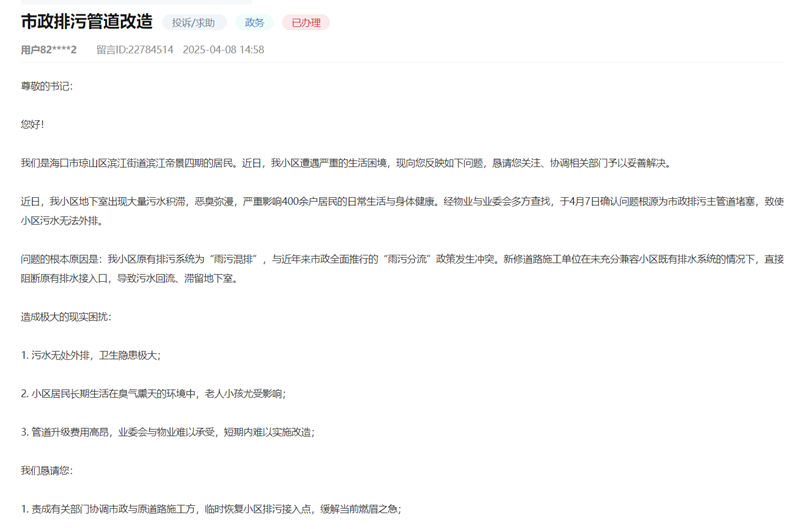This screenshot has height=529, width=800.
Task: Click the 投诉/求助 category tag
Action: point(193,23)
